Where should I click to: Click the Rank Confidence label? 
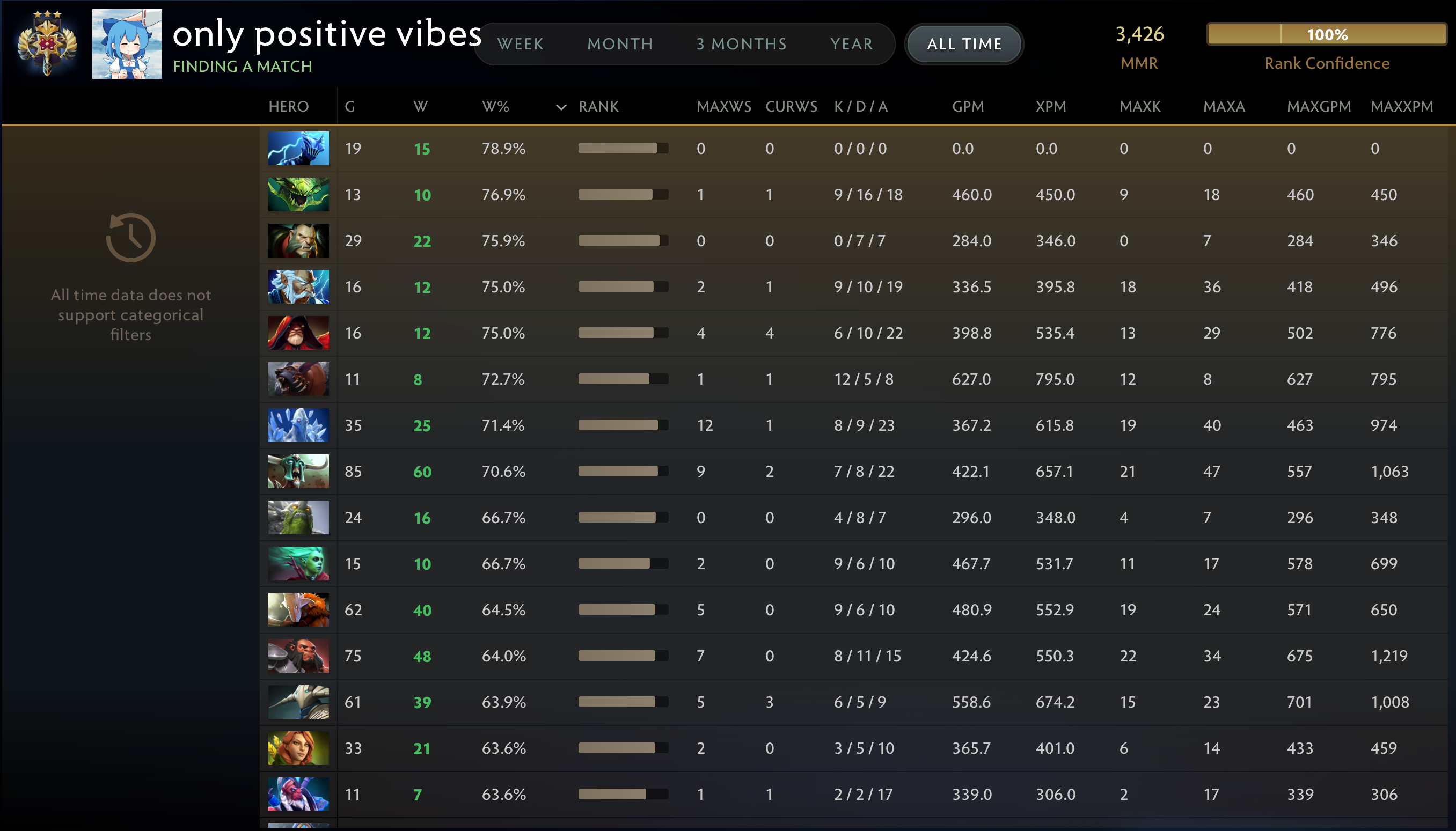[1327, 63]
